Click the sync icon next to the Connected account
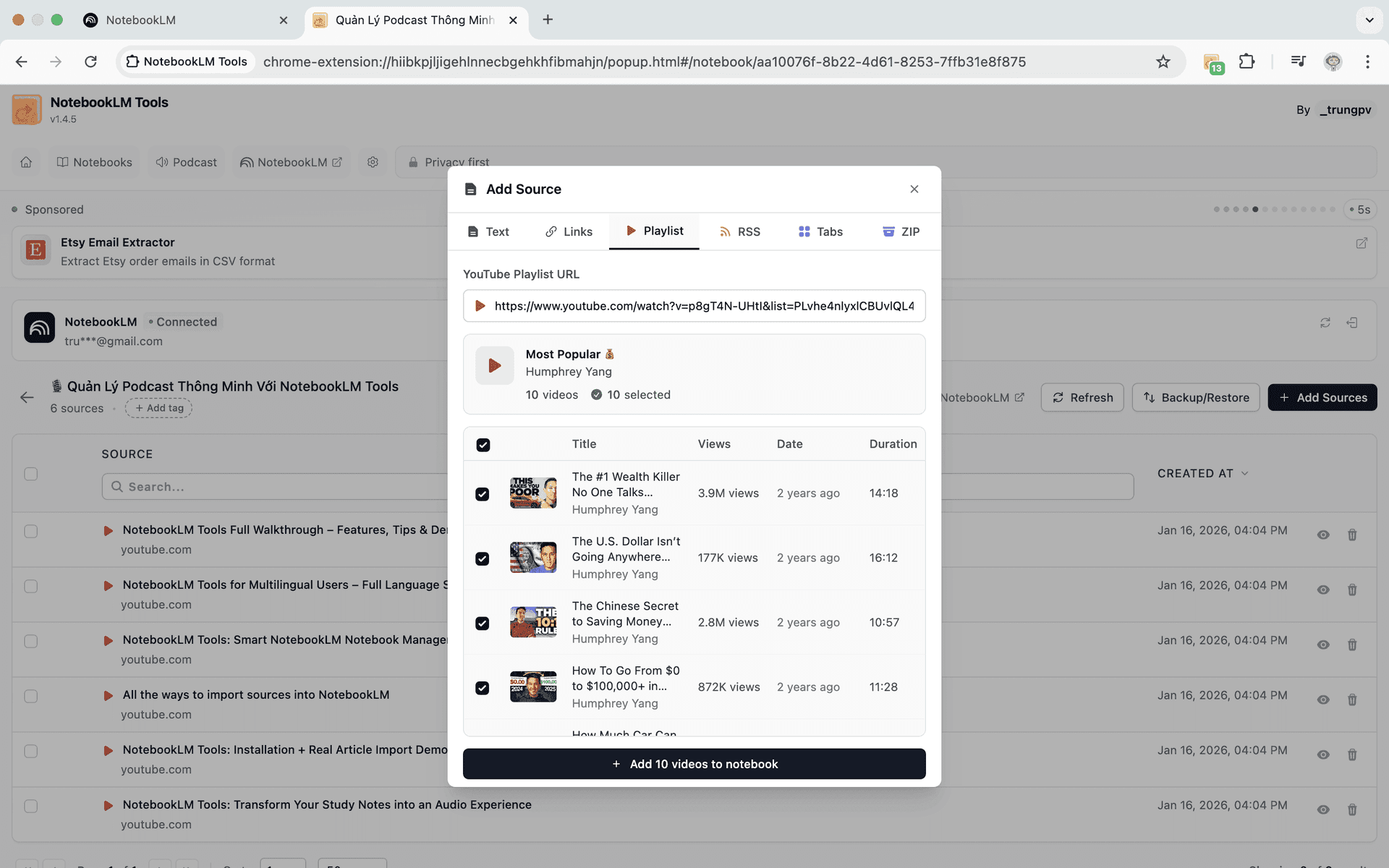Screen dimensions: 1389x868 point(1325,323)
